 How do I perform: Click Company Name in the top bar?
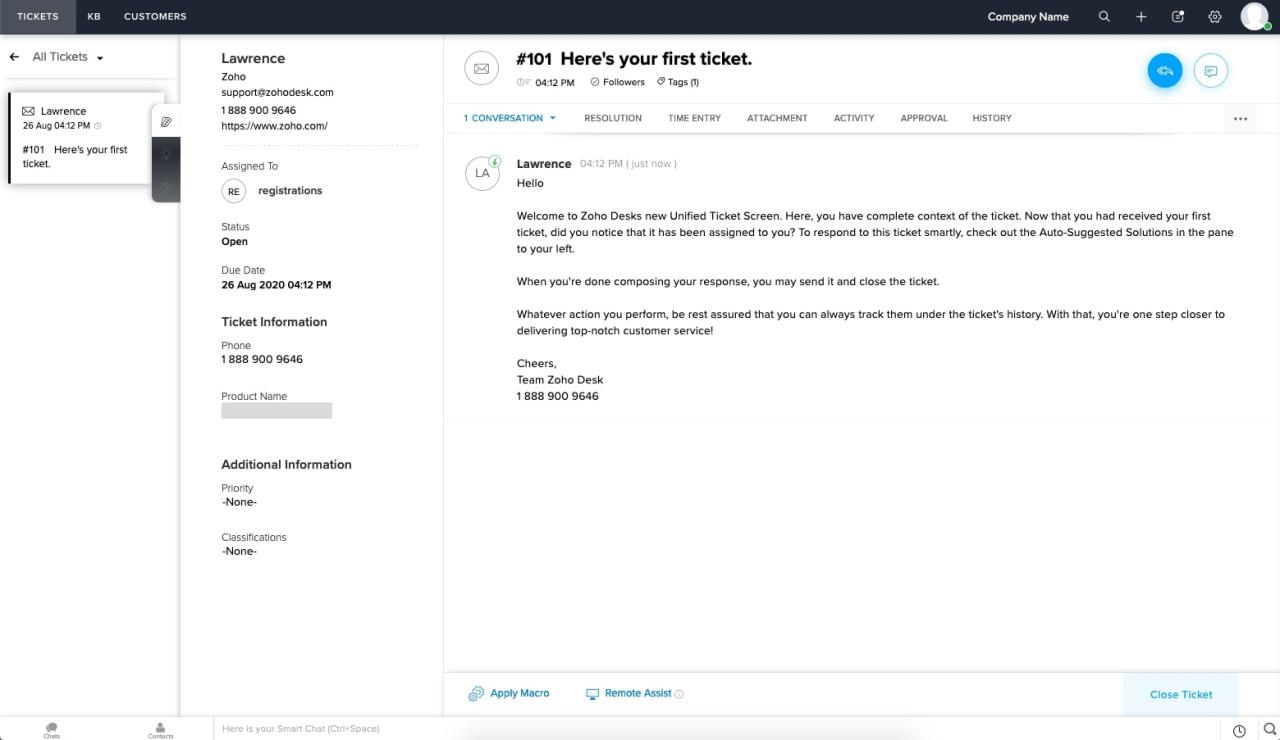1028,17
